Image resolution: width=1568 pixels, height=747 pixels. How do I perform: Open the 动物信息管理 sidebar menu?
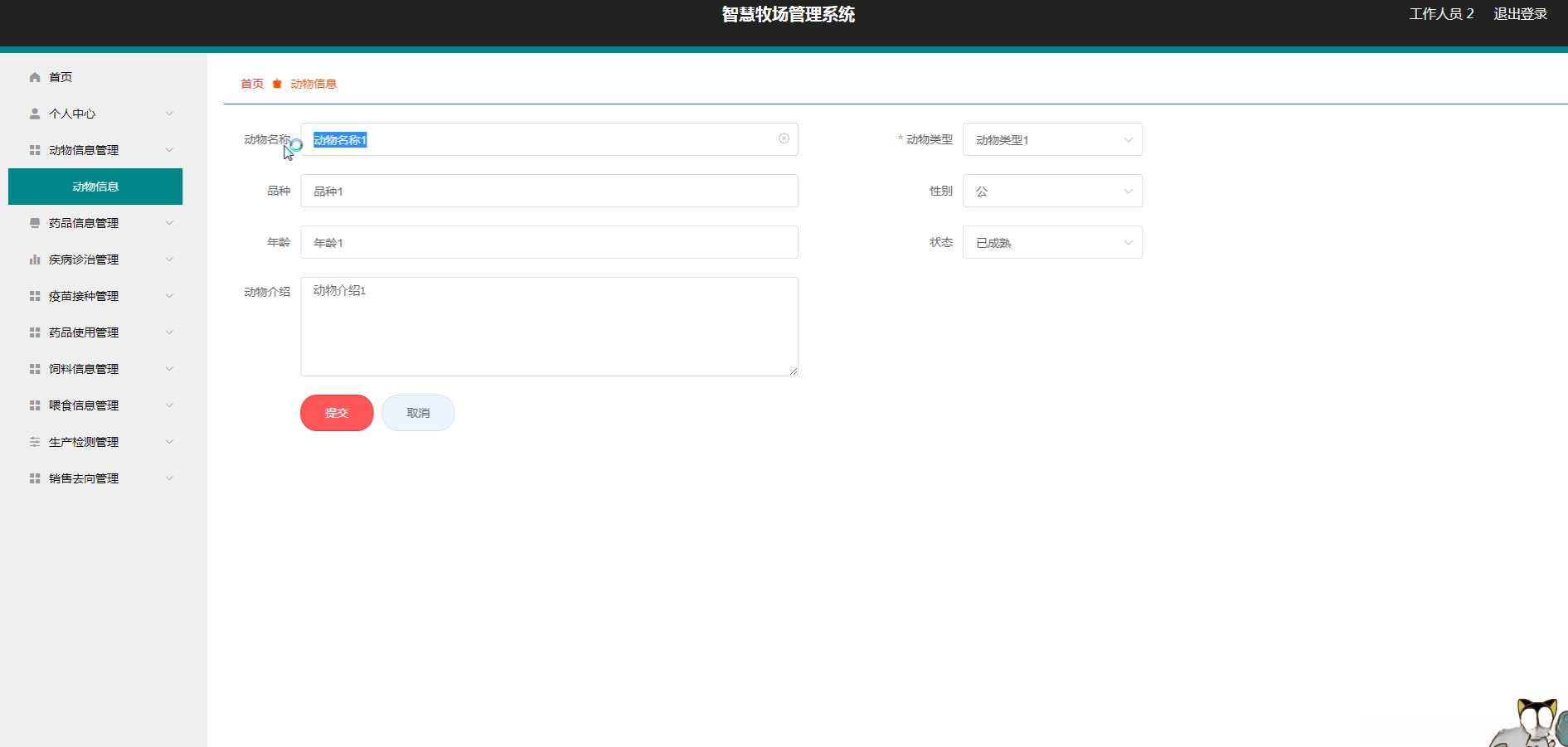(x=95, y=150)
